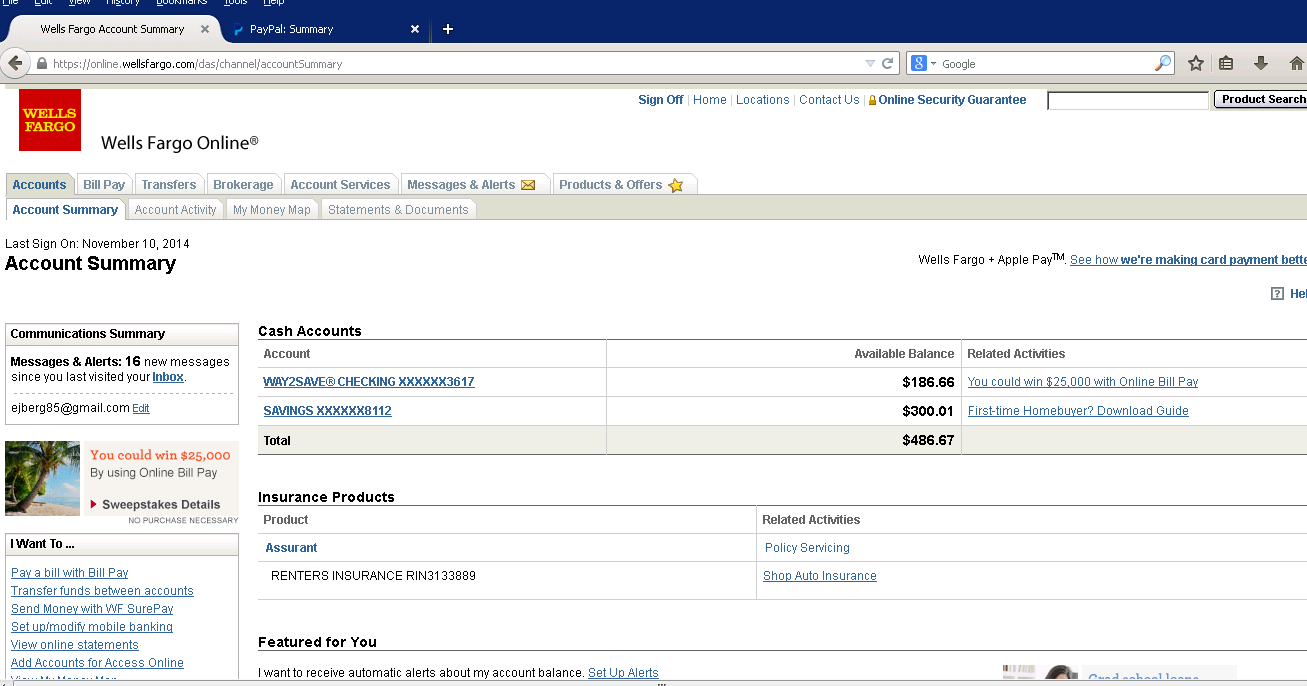Click the envelope icon on Messages & Alerts tab
Viewport: 1307px width, 686px height.
point(528,185)
